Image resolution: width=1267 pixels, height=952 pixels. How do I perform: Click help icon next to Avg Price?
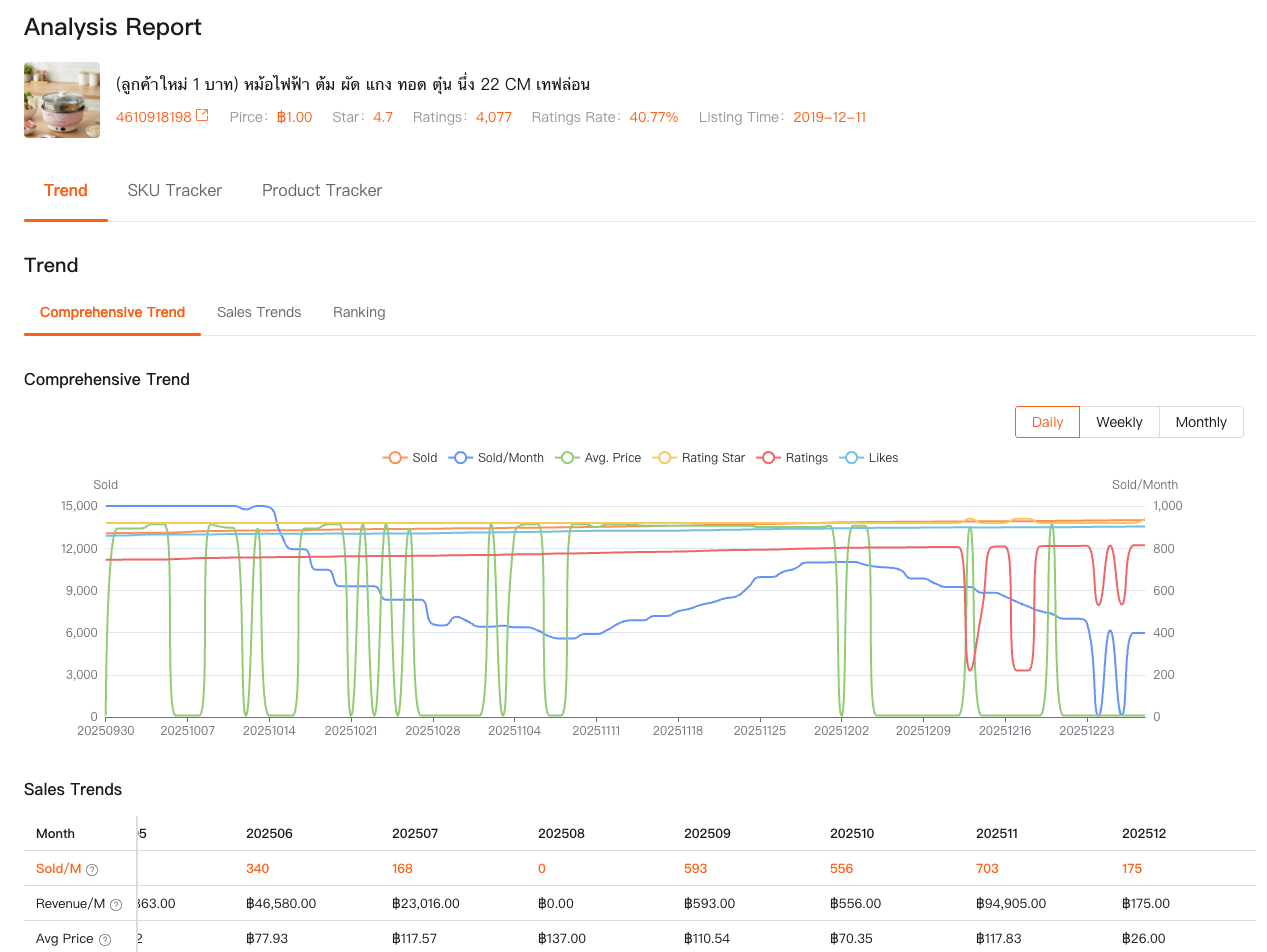pos(105,940)
